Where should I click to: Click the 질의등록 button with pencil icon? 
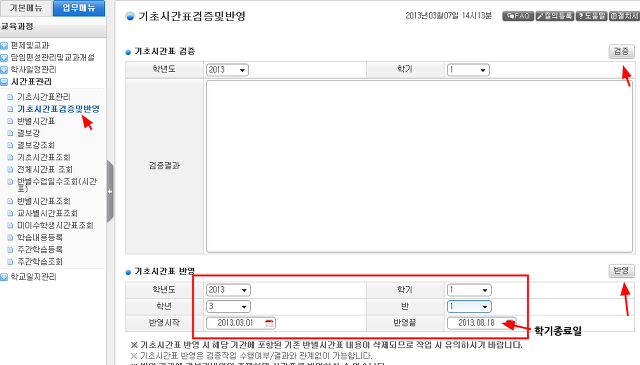pyautogui.click(x=555, y=16)
